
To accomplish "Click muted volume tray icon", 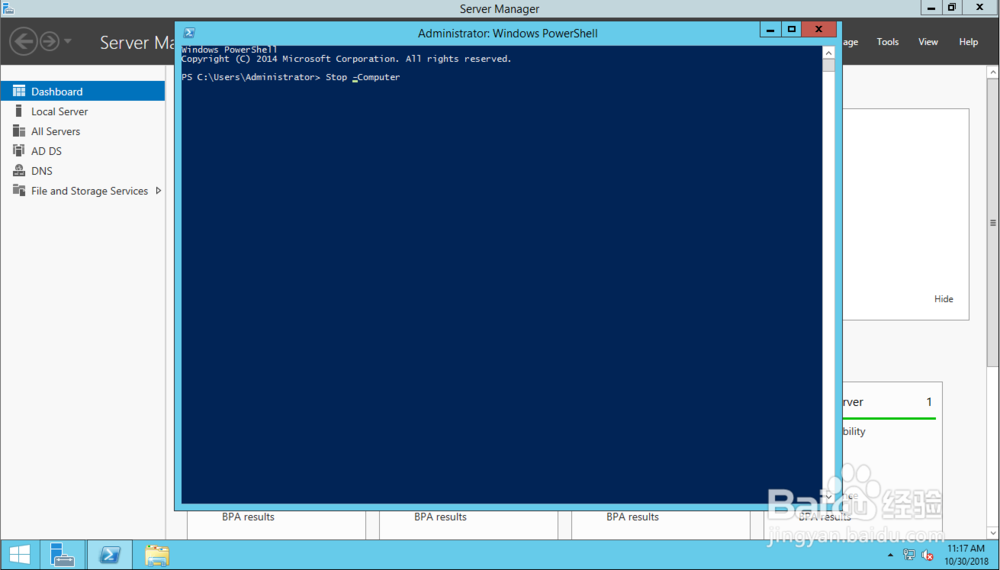I will [x=927, y=555].
